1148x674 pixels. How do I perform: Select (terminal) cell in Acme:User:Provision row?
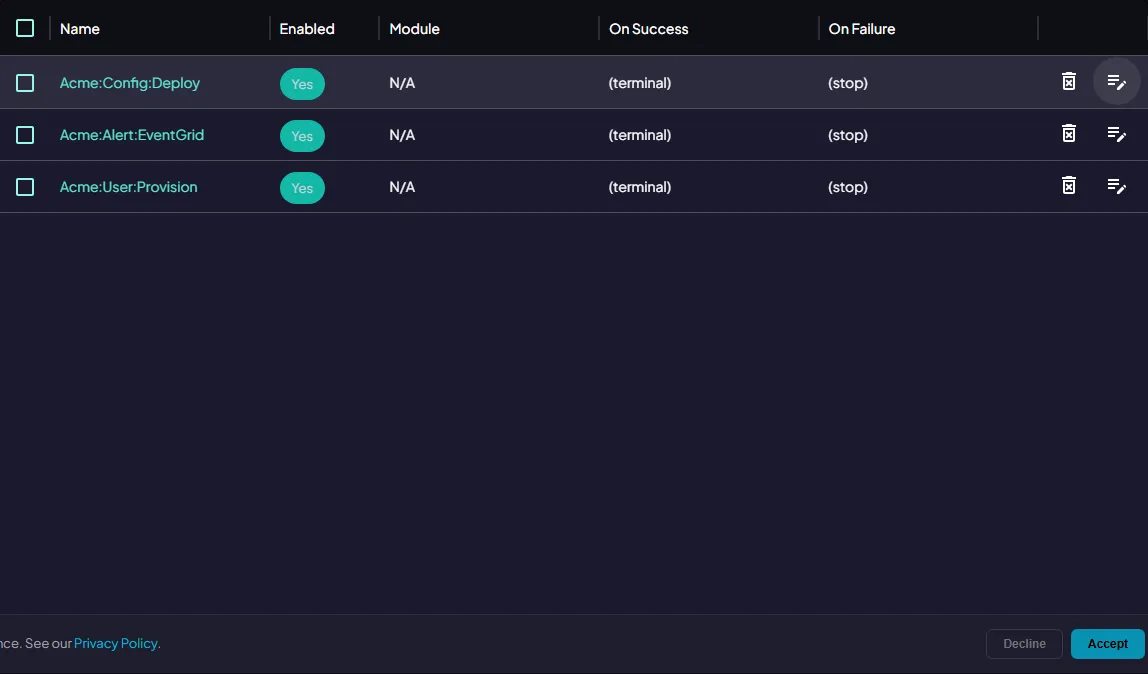[x=640, y=187]
